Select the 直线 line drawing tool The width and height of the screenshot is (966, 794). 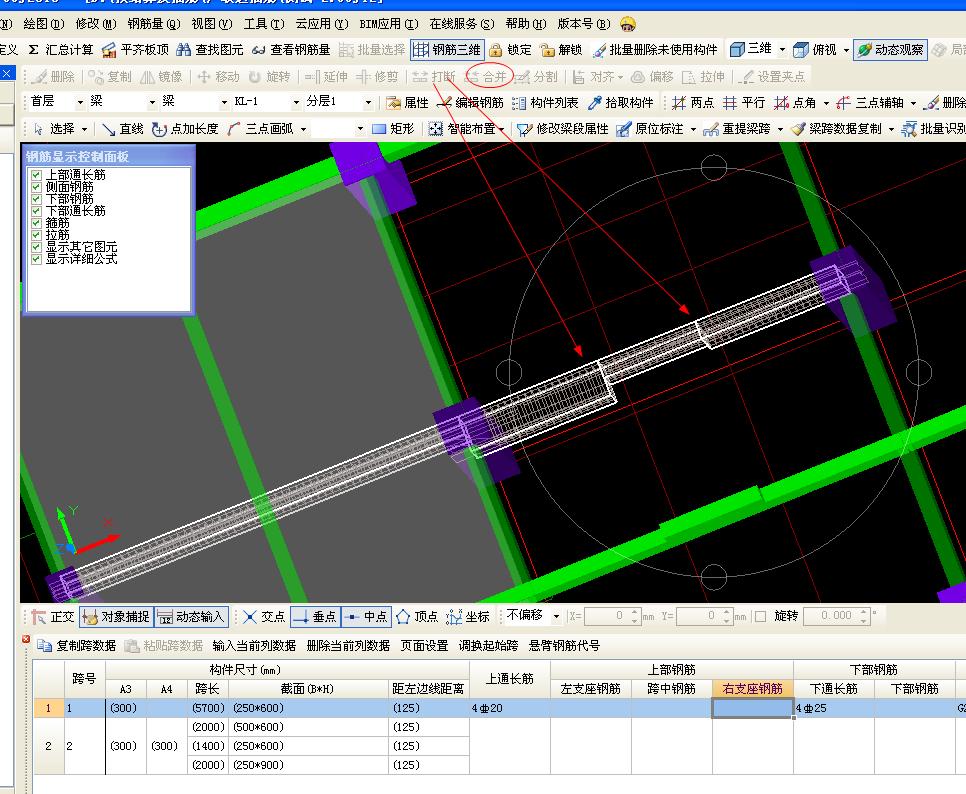(x=121, y=129)
